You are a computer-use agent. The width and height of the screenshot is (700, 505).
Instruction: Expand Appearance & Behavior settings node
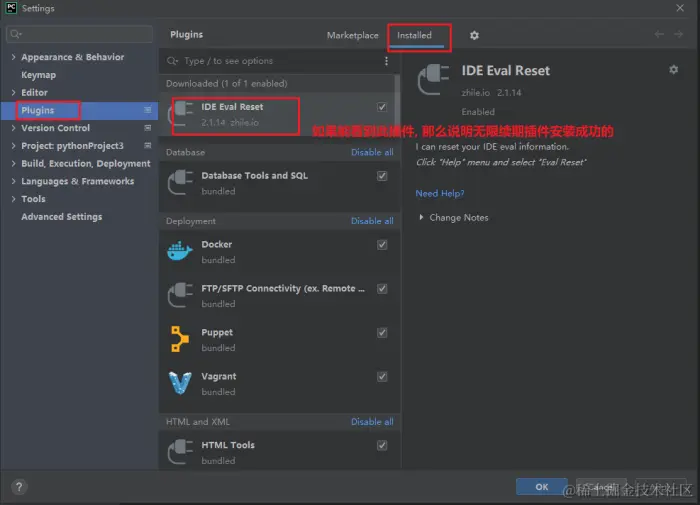click(x=13, y=57)
